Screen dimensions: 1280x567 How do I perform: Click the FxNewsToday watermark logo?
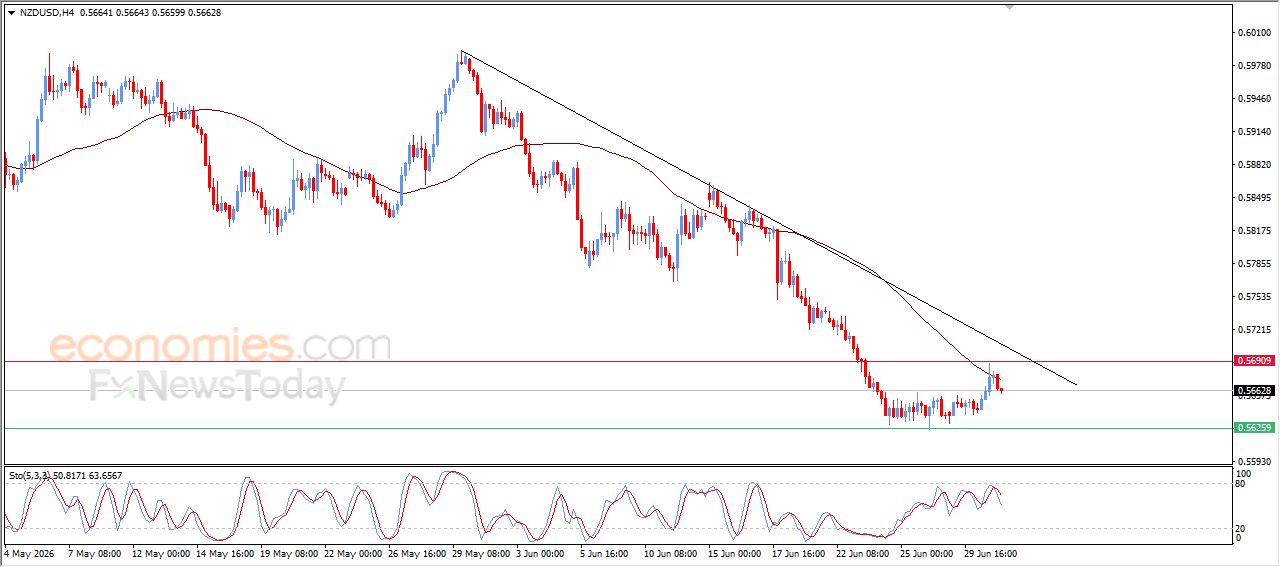pyautogui.click(x=217, y=385)
